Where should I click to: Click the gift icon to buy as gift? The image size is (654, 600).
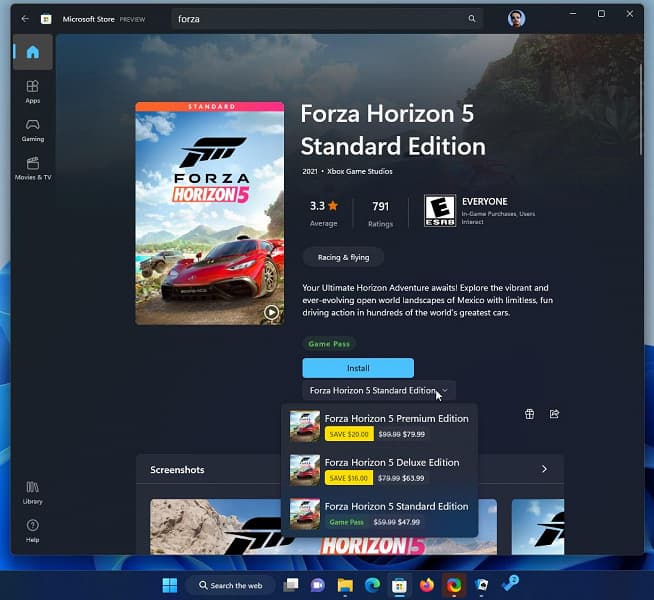(x=529, y=414)
